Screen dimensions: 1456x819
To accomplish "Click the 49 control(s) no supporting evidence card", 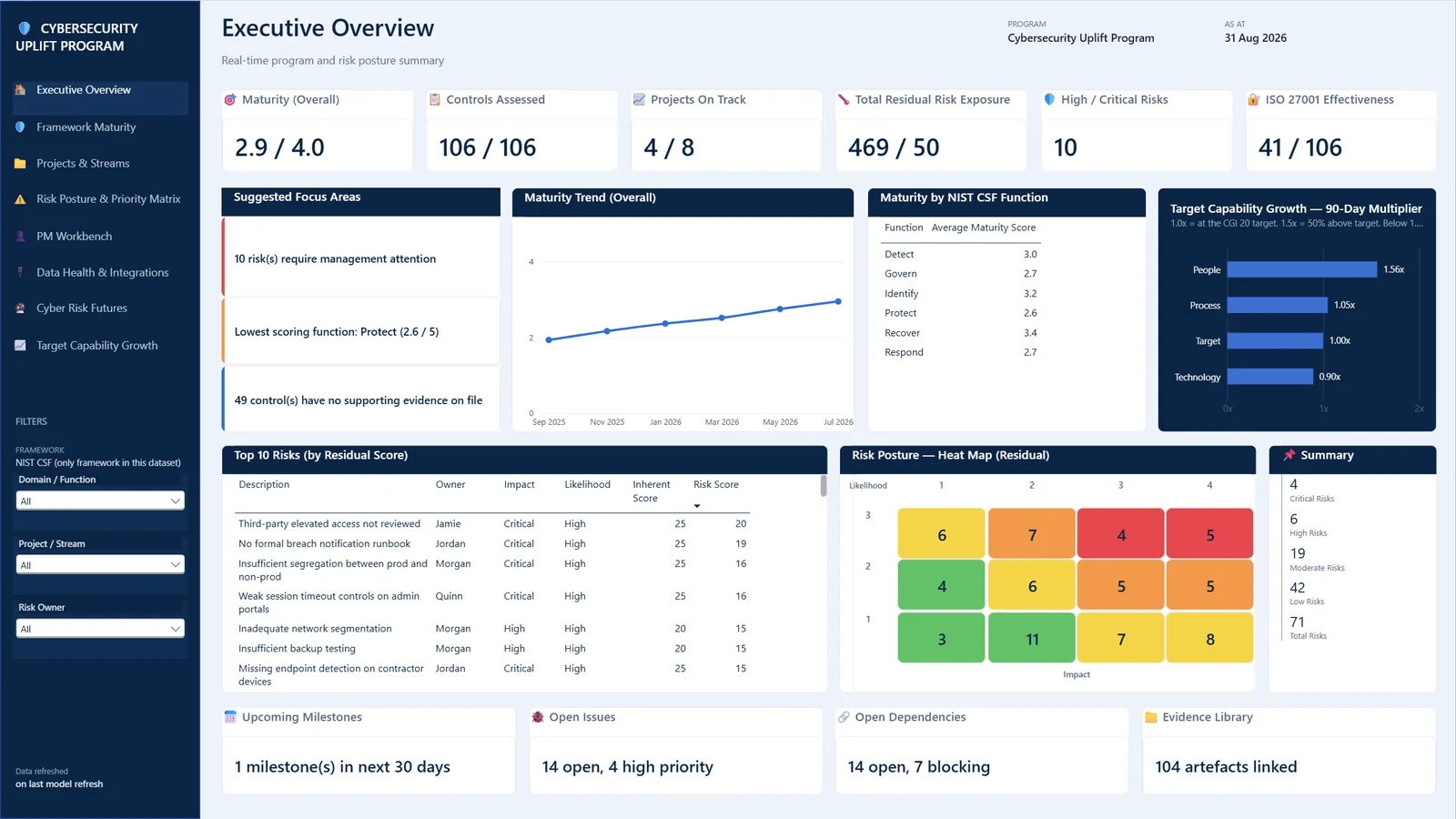I will coord(361,399).
